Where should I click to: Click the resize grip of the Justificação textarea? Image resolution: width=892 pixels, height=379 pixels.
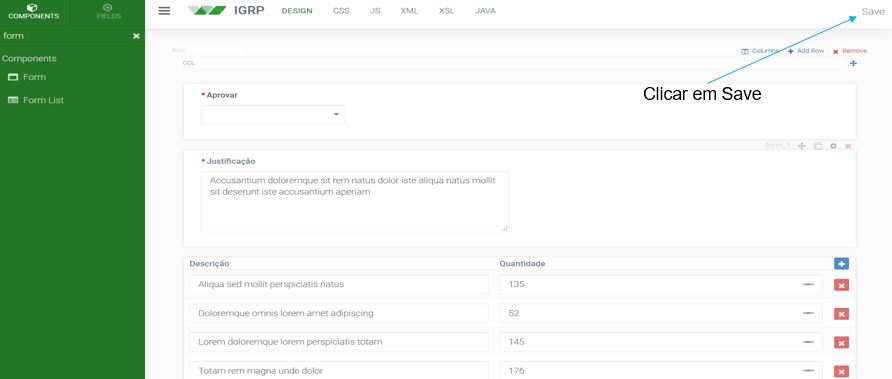pos(505,229)
